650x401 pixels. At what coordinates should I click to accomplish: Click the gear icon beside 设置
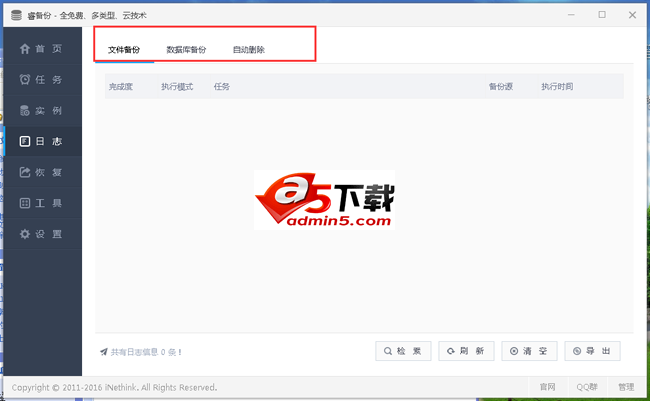click(x=25, y=234)
